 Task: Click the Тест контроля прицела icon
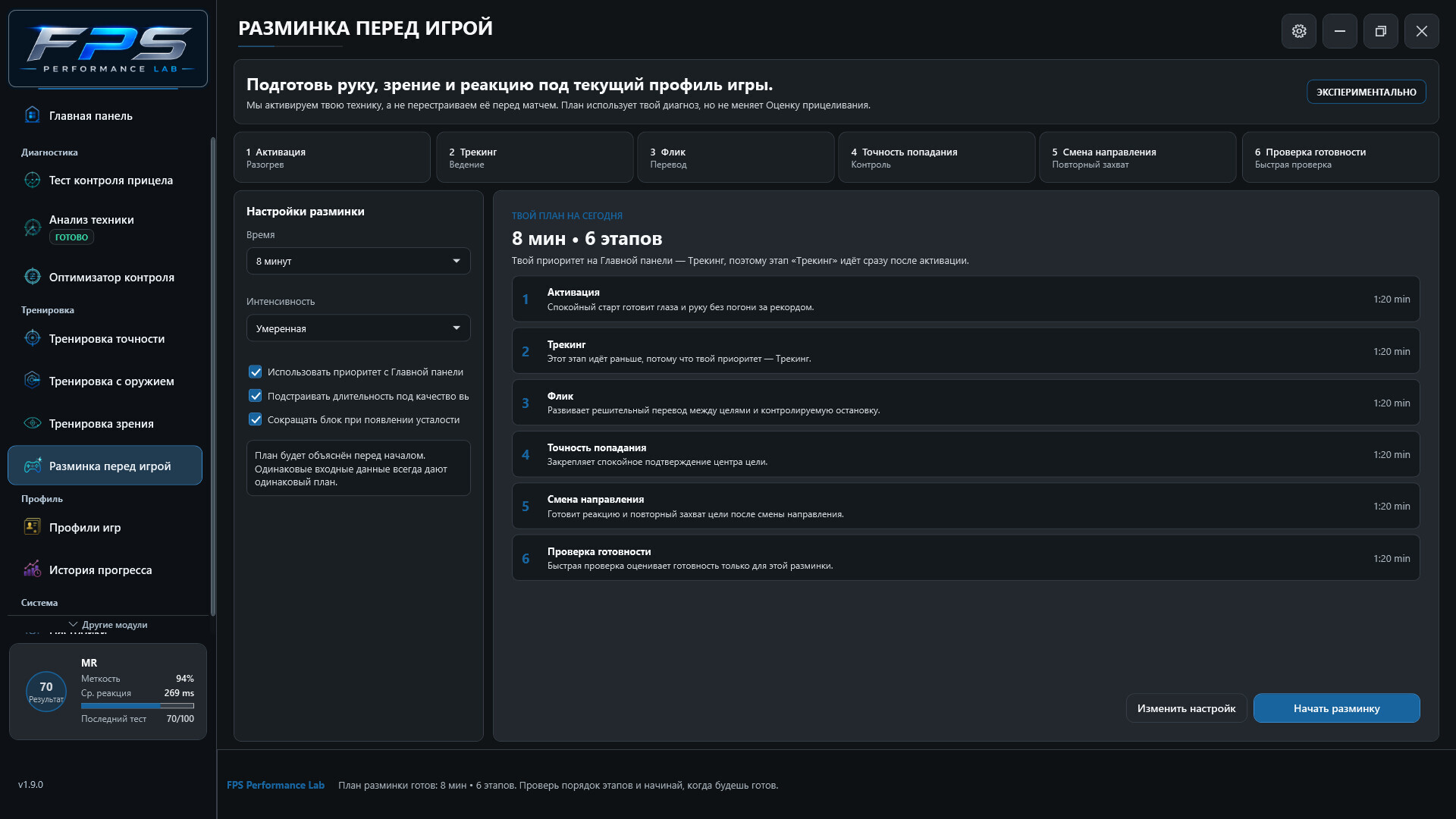32,180
